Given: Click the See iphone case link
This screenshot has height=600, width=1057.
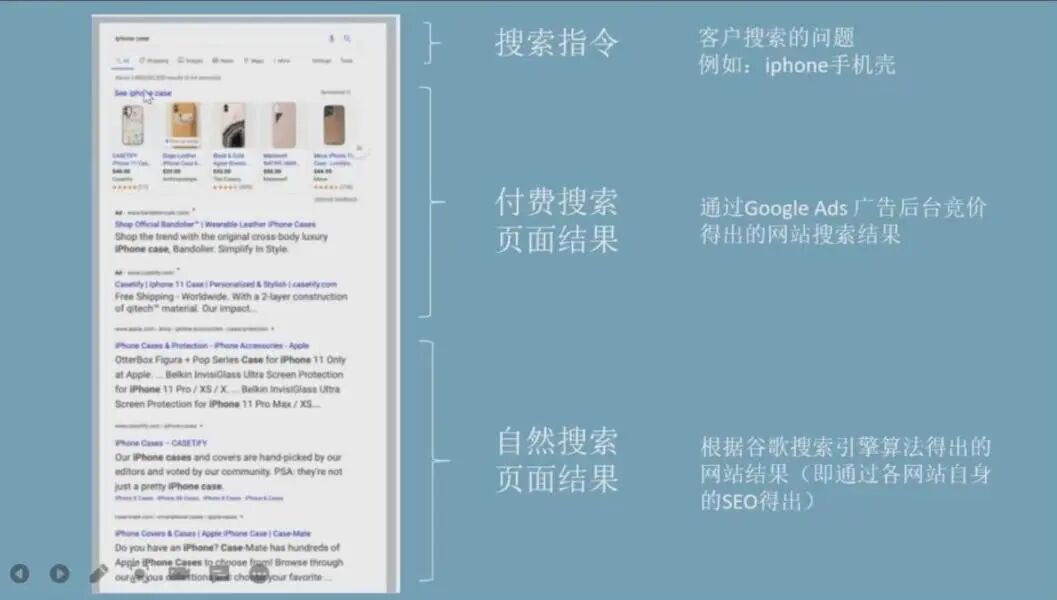Looking at the screenshot, I should [x=143, y=93].
